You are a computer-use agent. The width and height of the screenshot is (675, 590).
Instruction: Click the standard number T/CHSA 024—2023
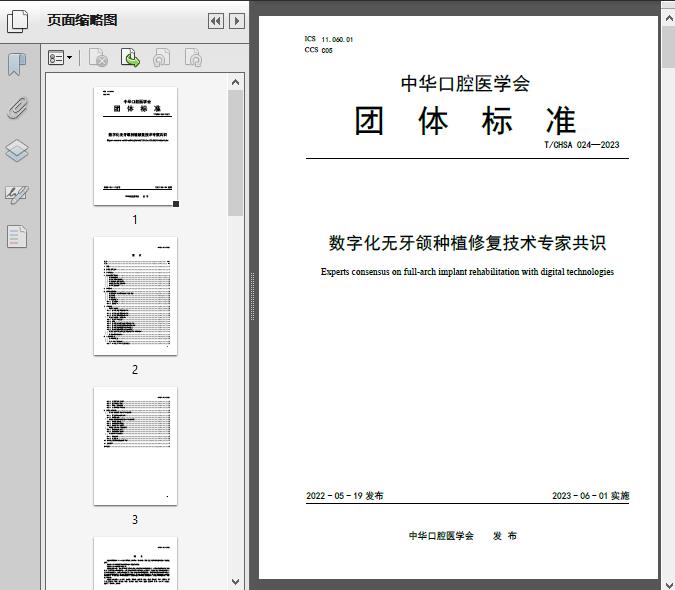click(582, 145)
